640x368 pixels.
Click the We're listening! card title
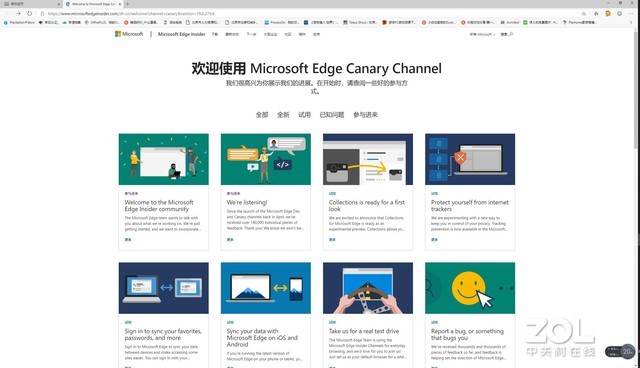point(247,202)
